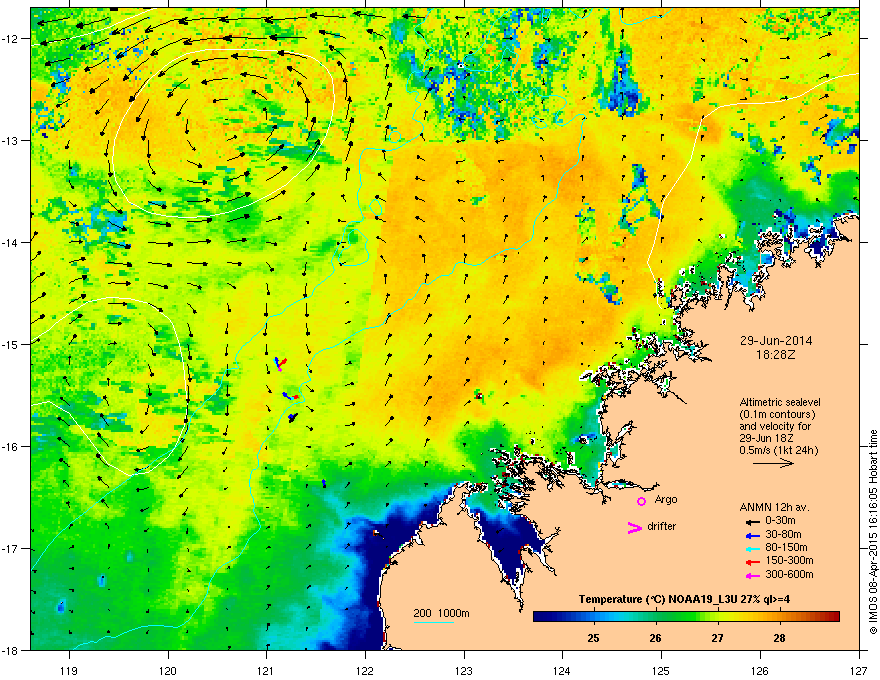880x680 pixels.
Task: Click the dark blue cold end of temperature bar
Action: pyautogui.click(x=544, y=617)
